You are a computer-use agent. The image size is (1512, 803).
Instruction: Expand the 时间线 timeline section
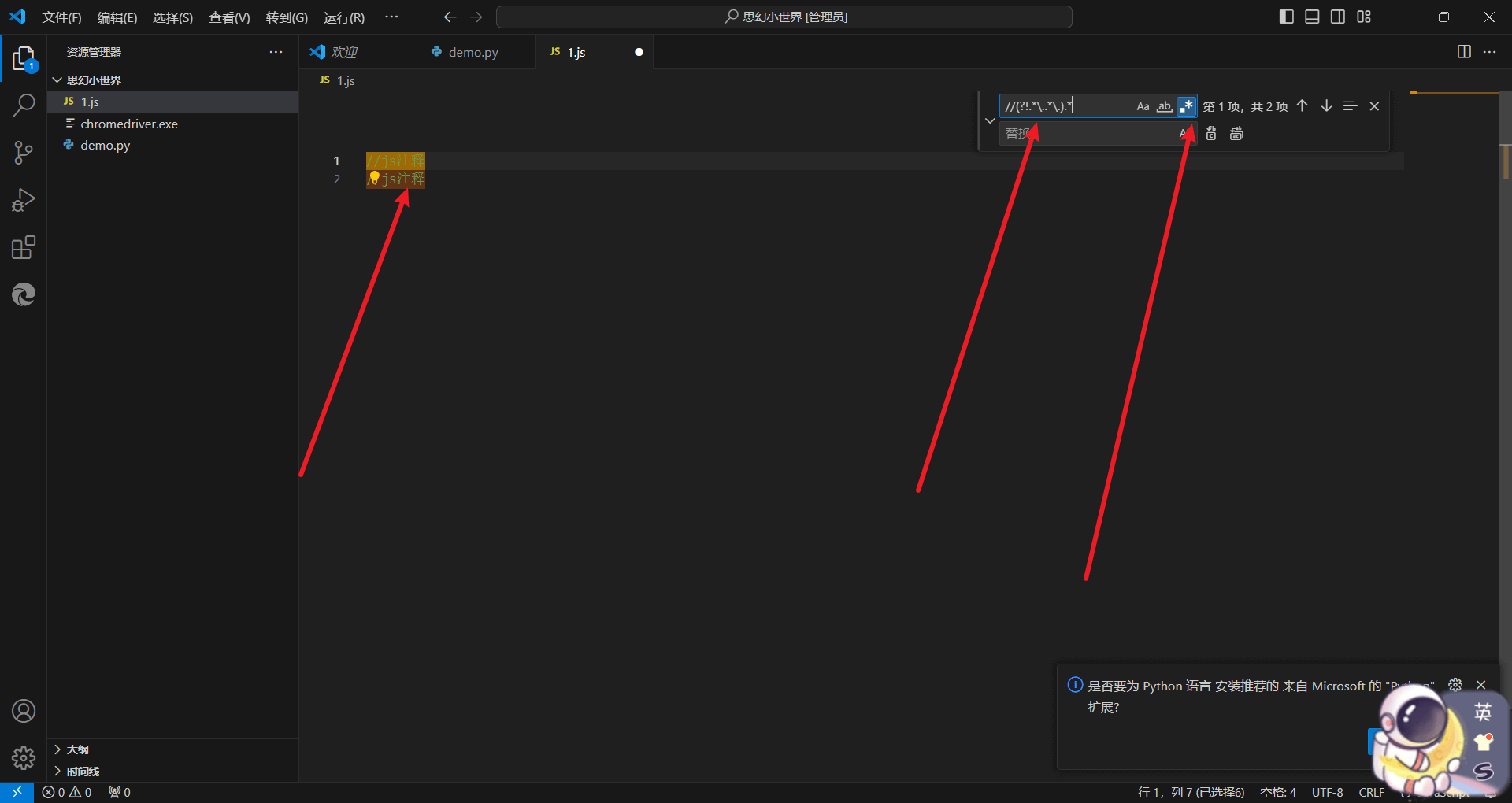coord(83,772)
